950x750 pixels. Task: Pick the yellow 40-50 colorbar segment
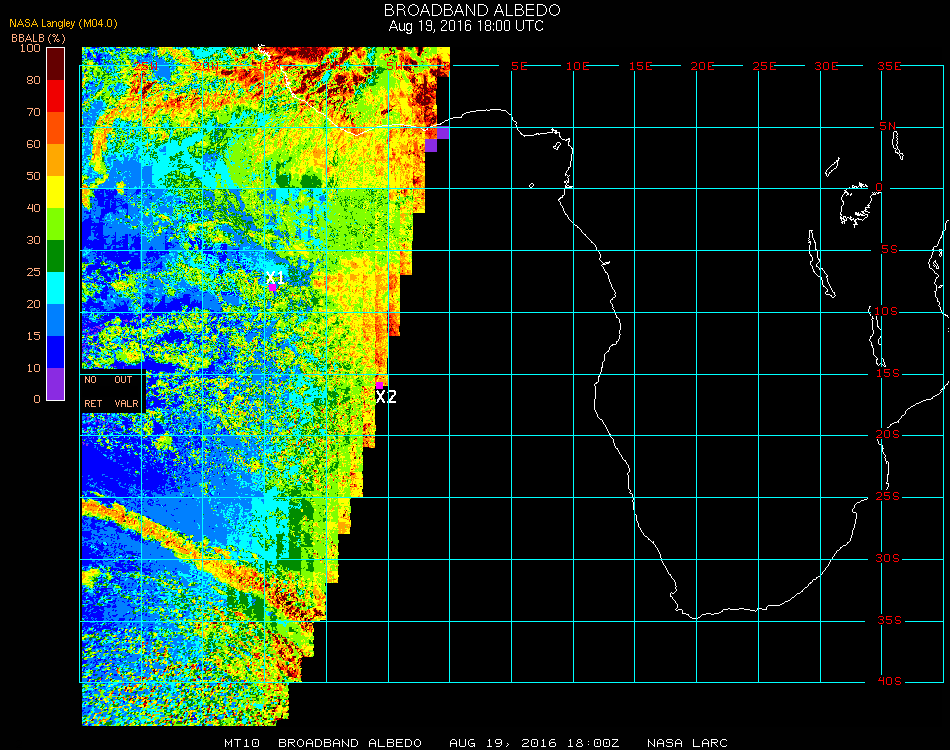coord(56,191)
